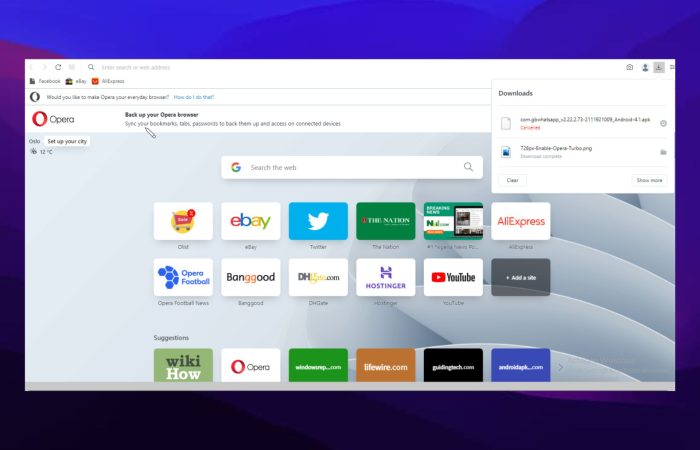700x450 pixels.
Task: Clear the downloads list
Action: pos(512,180)
